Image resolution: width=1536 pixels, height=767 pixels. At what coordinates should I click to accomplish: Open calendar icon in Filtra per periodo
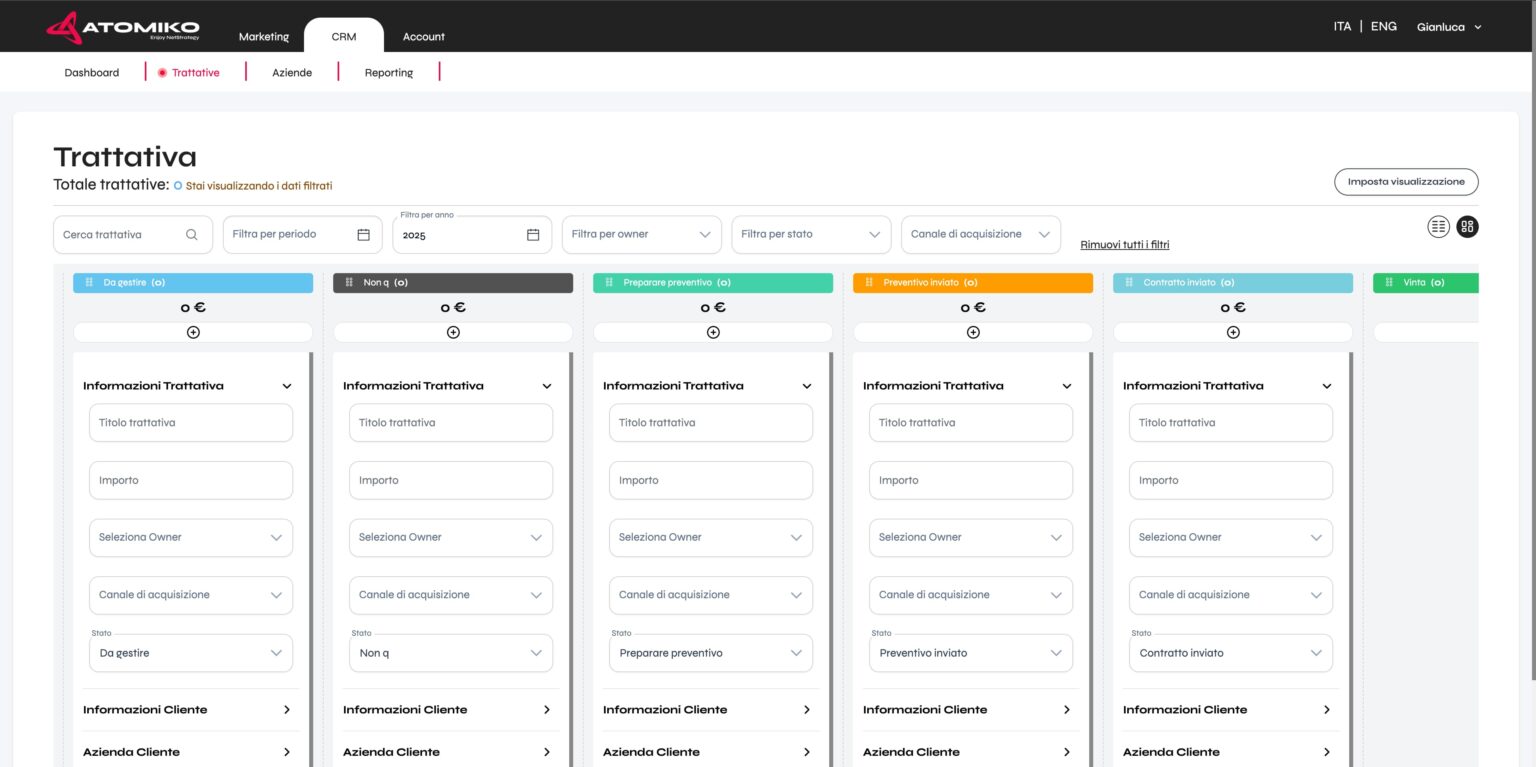363,235
